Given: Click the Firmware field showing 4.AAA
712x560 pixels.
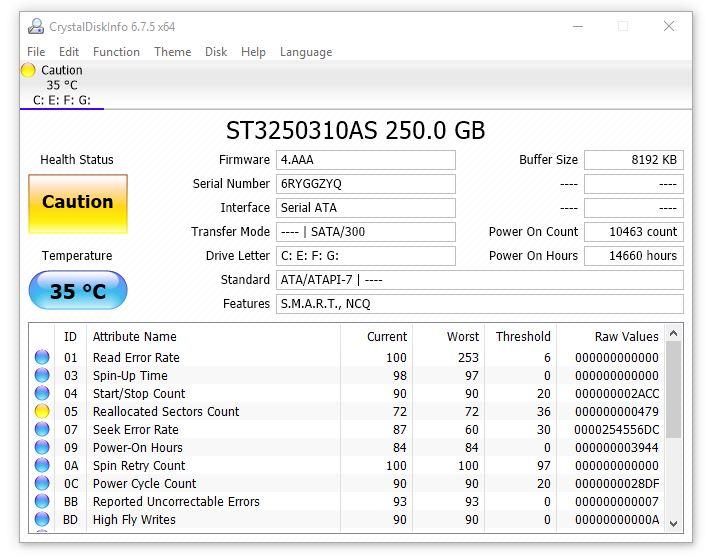Looking at the screenshot, I should pos(366,160).
